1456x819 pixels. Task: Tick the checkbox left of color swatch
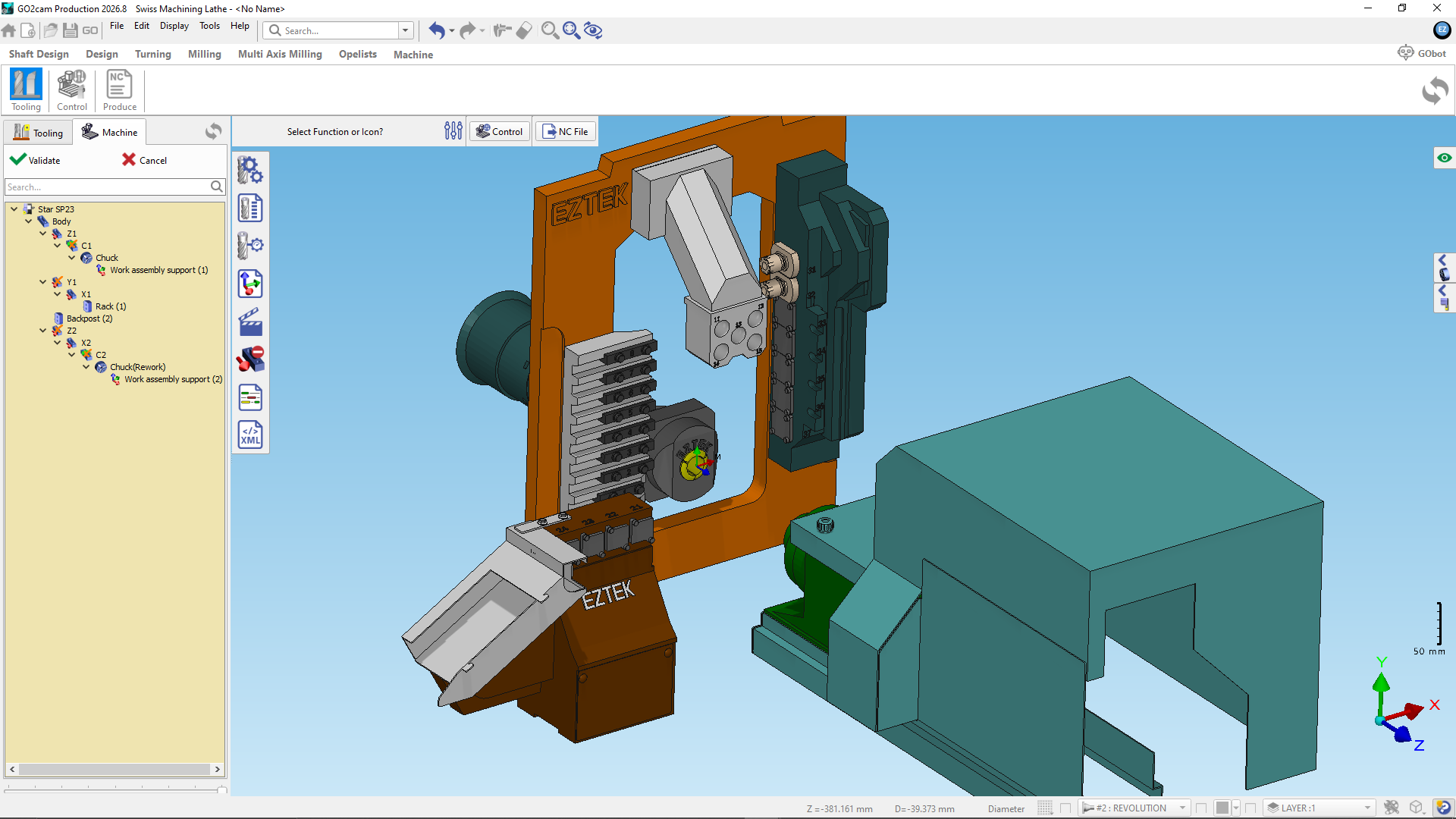point(1201,808)
